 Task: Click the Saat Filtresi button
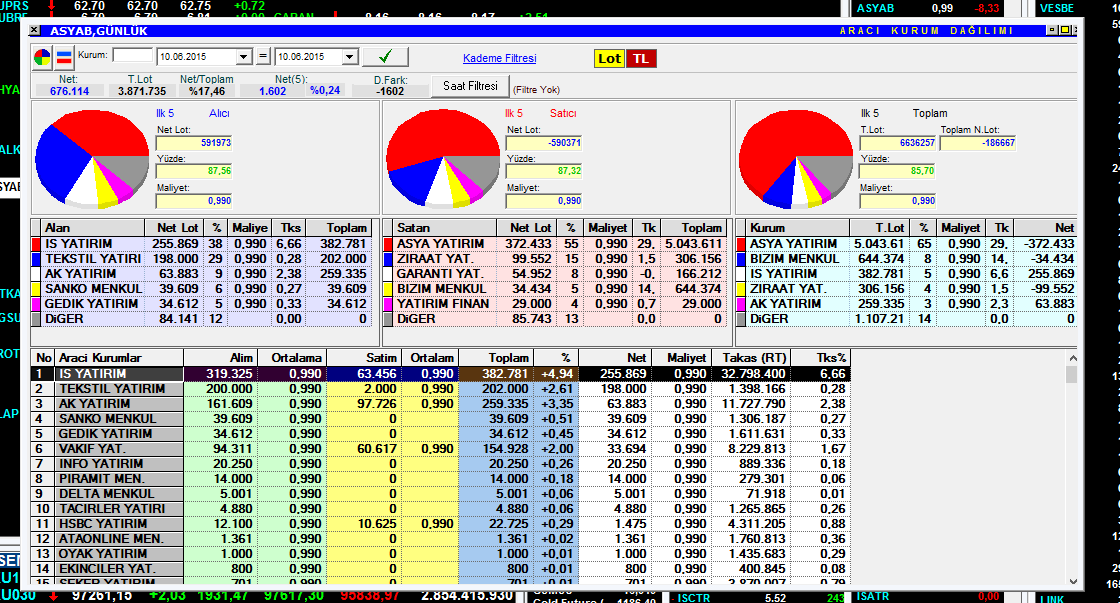(470, 86)
